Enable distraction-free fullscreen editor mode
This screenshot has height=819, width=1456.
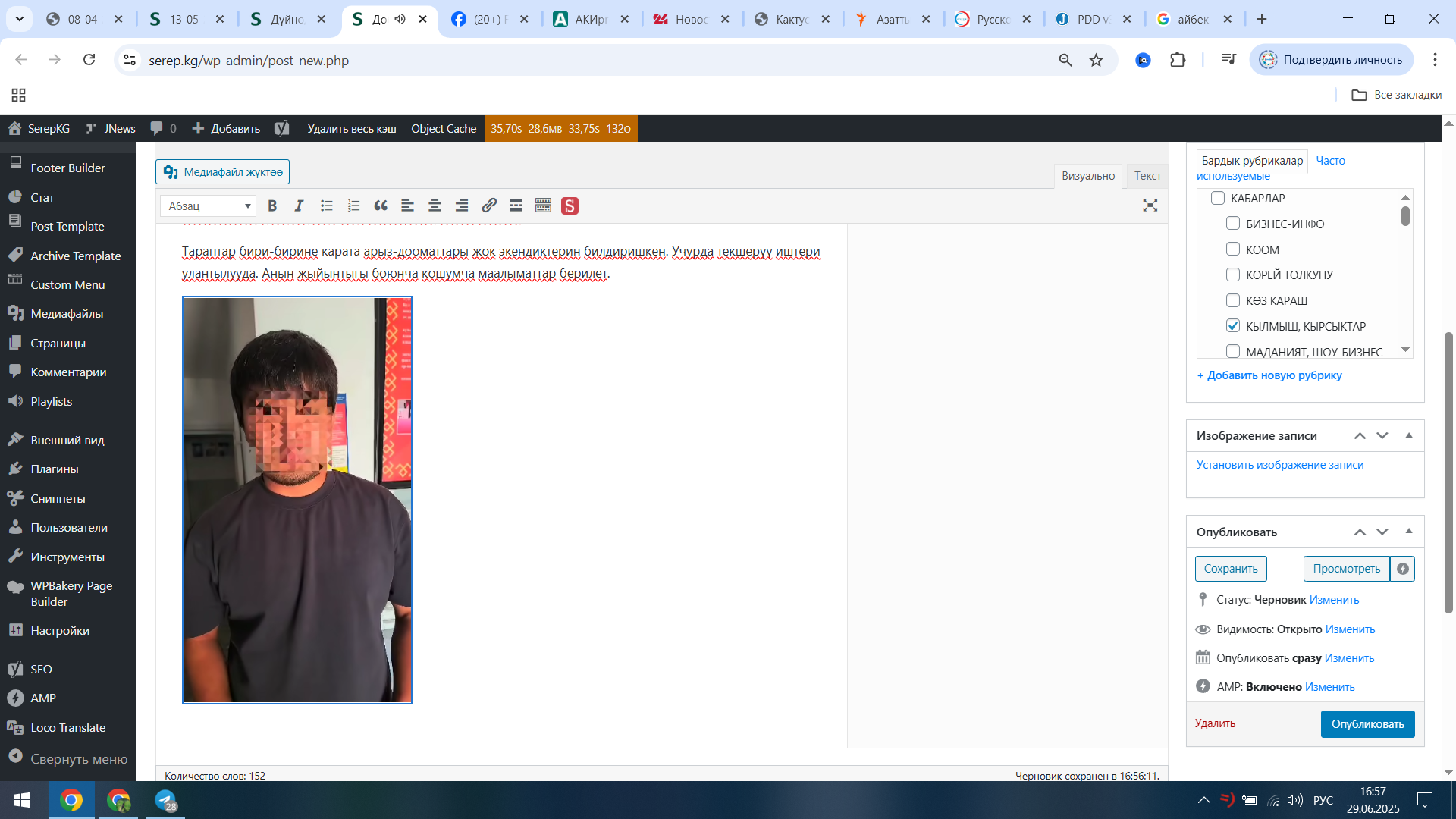click(x=1150, y=206)
